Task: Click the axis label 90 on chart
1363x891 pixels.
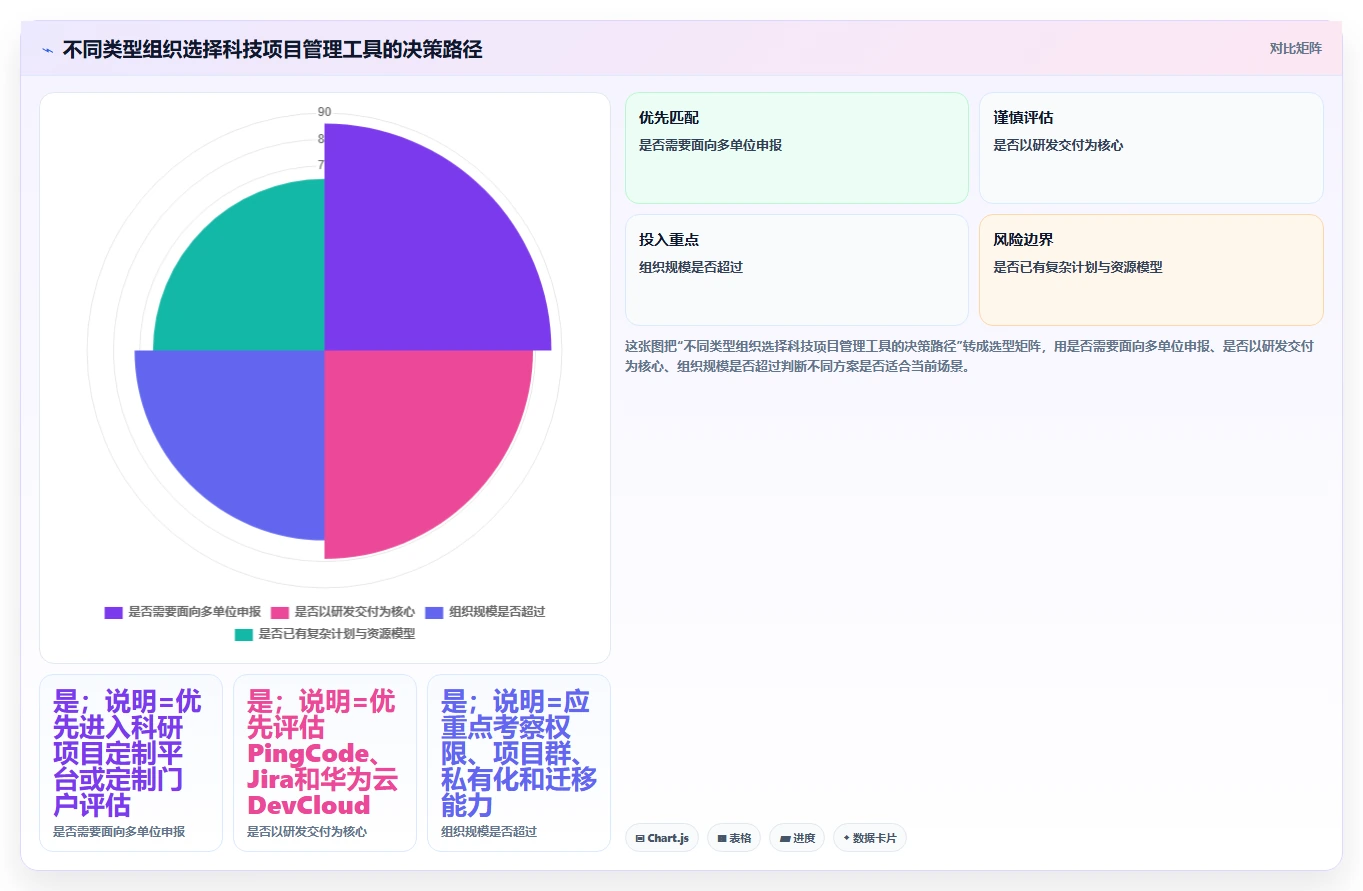Action: click(x=325, y=112)
